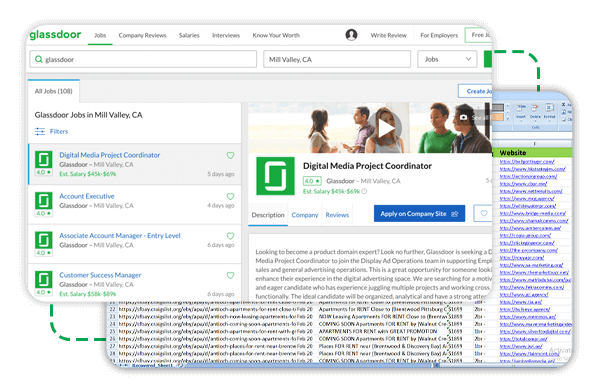Click the large Glassdoor company logo in job detail
590x391 pixels.
(275, 176)
